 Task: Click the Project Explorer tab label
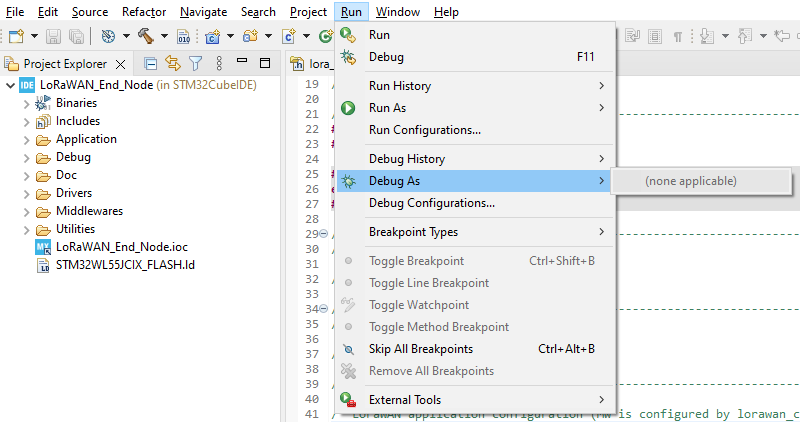(x=65, y=64)
